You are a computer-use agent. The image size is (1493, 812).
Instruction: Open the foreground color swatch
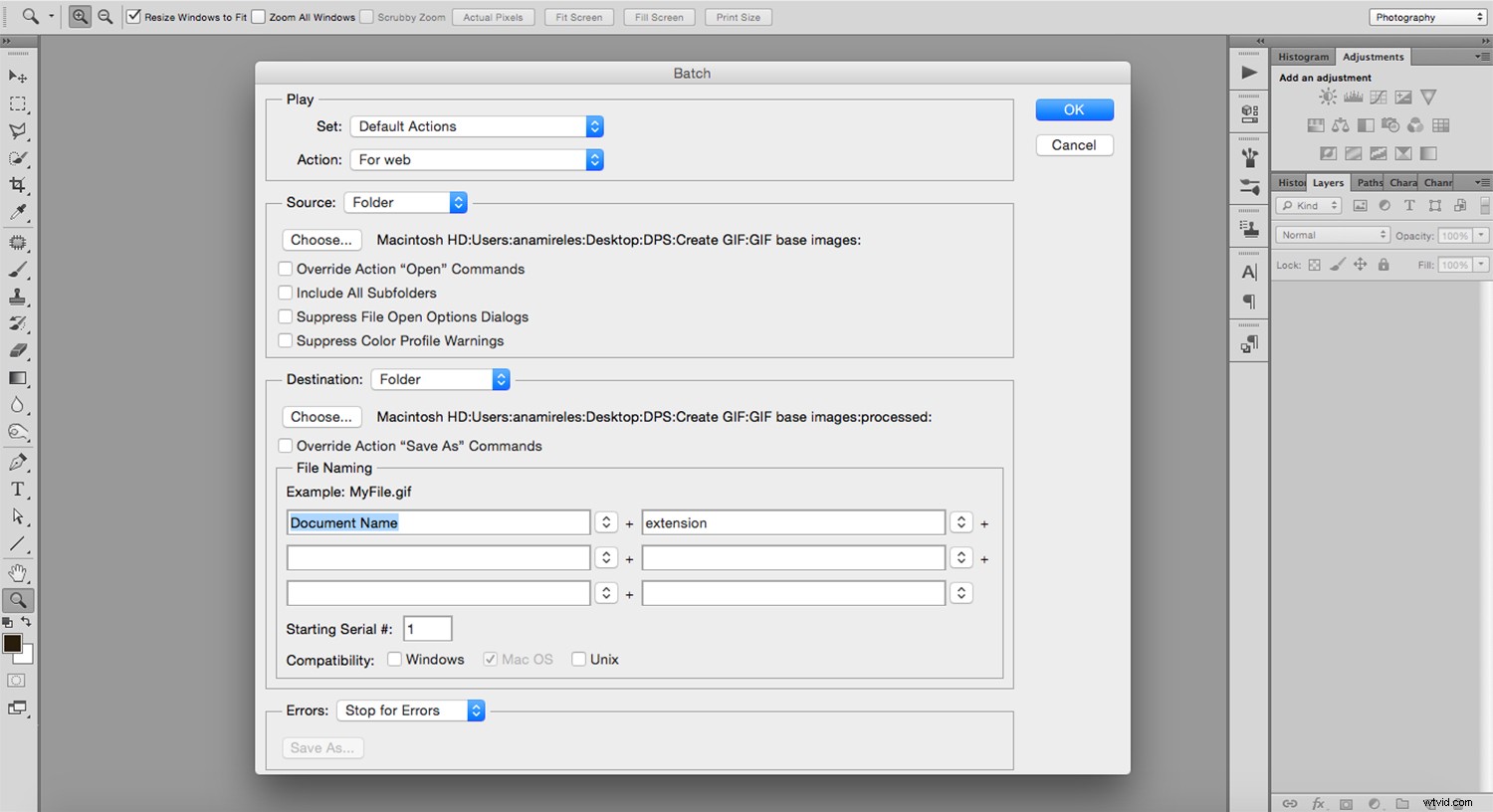[11, 643]
